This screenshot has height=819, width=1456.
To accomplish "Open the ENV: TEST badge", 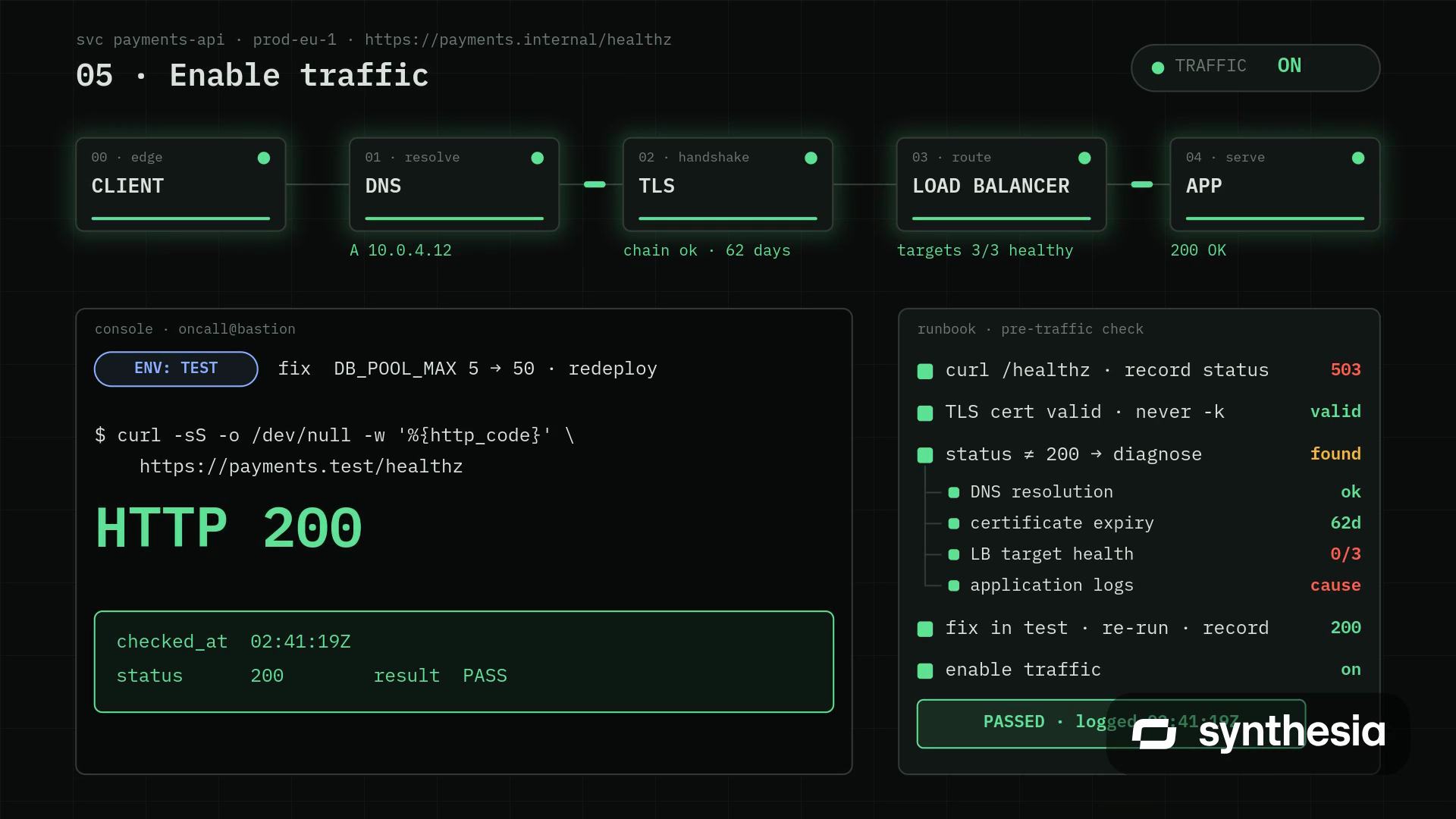I will [176, 369].
